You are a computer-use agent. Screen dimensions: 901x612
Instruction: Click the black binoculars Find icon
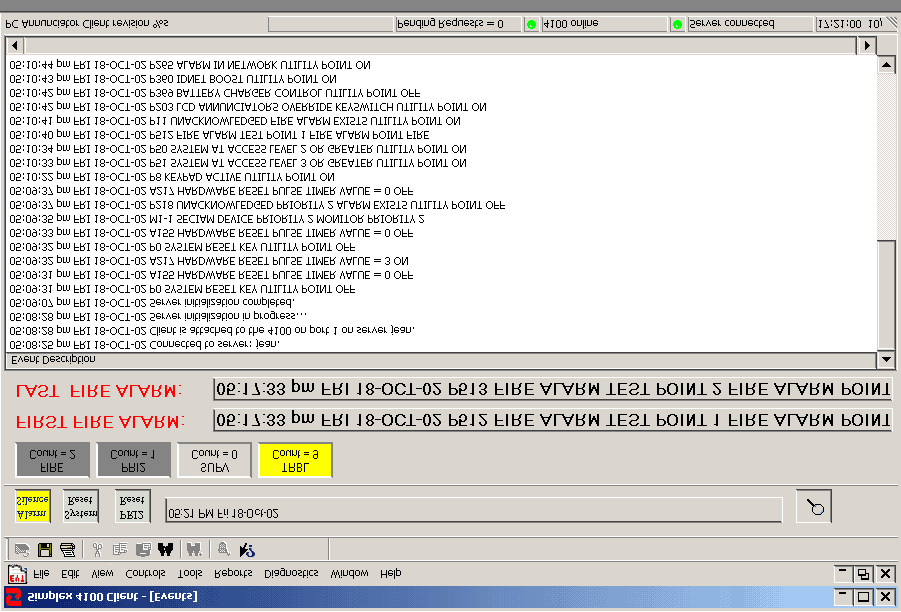tap(165, 549)
